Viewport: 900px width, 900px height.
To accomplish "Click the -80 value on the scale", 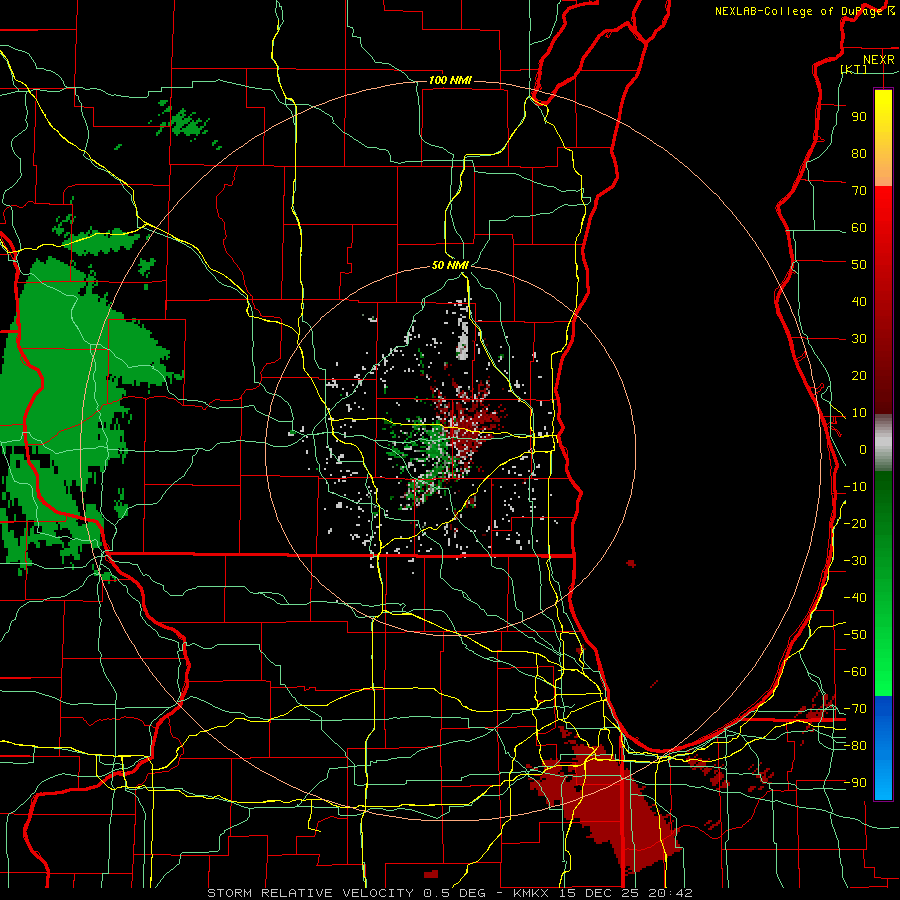I will pos(855,746).
